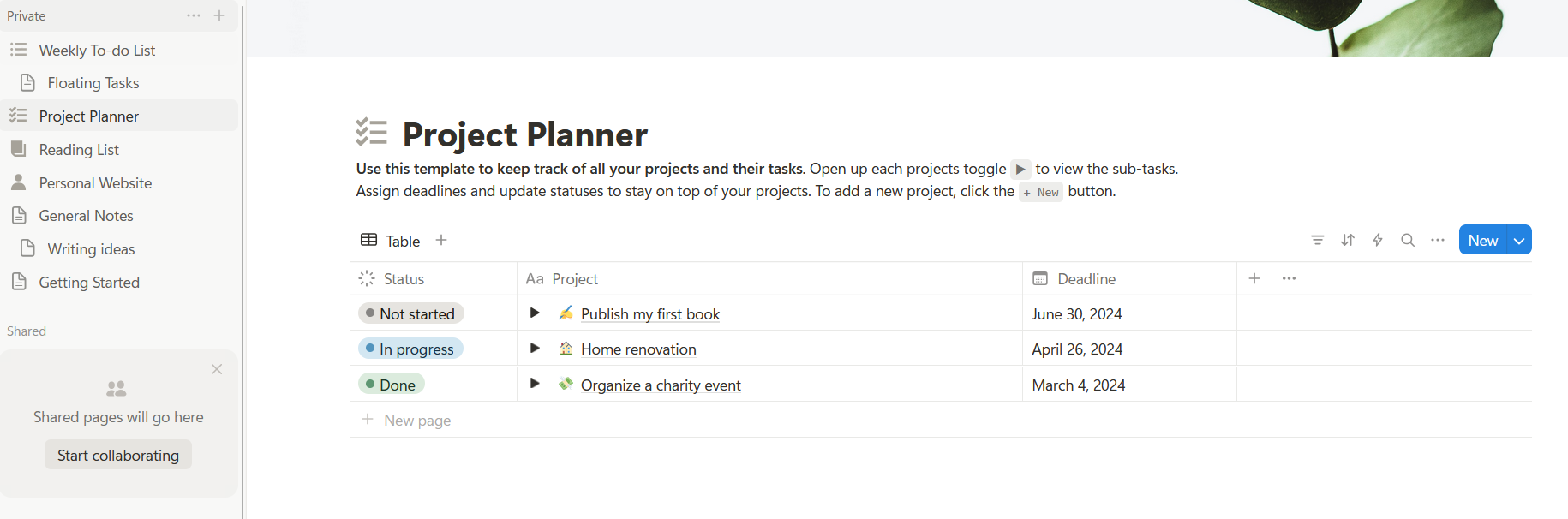
Task: Expand the Home renovation project toggle
Action: [x=535, y=349]
